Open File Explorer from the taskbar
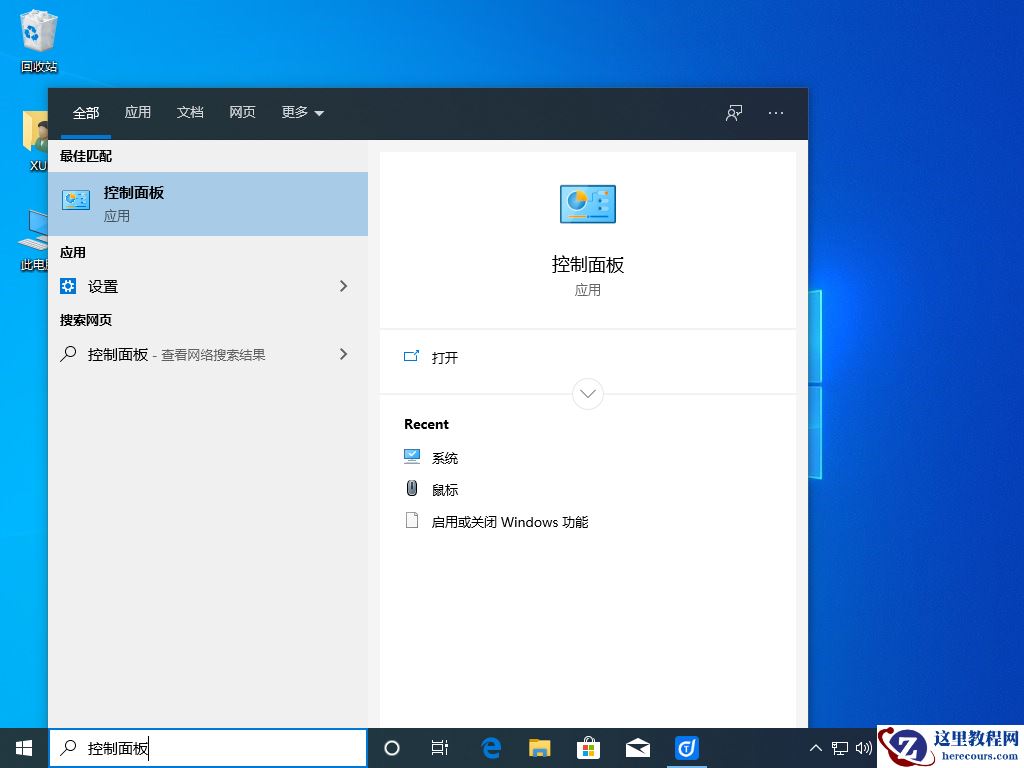Screen dimensions: 1024x768 pyautogui.click(x=539, y=747)
